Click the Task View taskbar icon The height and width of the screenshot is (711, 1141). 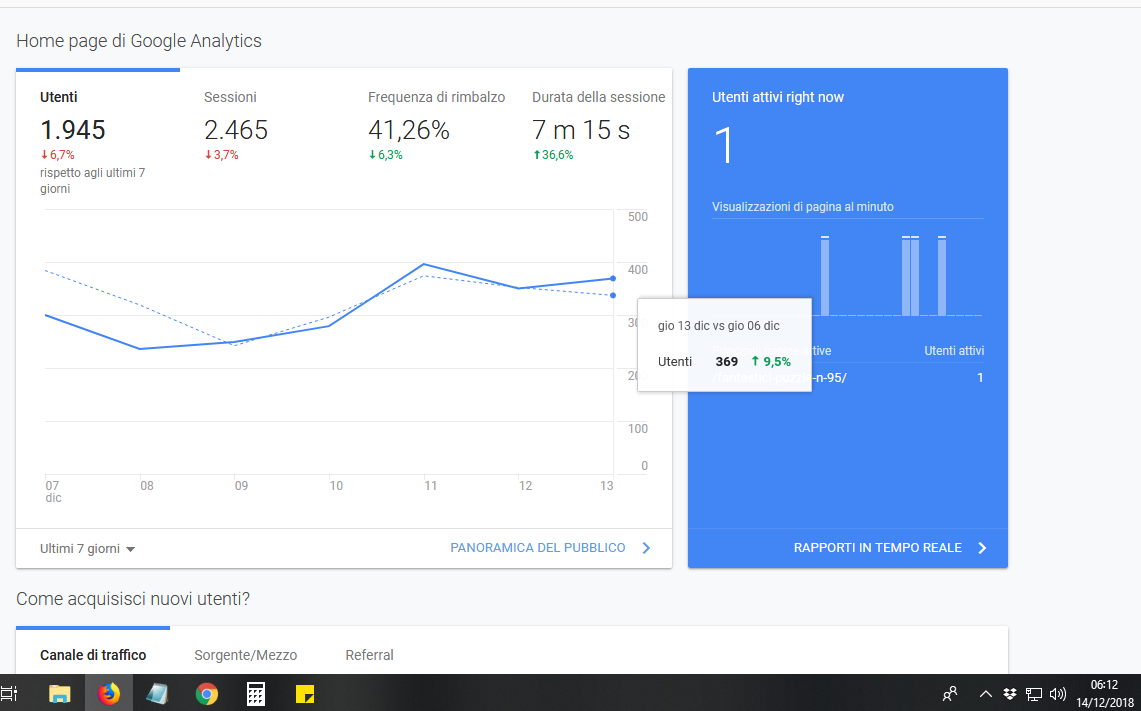(x=9, y=694)
